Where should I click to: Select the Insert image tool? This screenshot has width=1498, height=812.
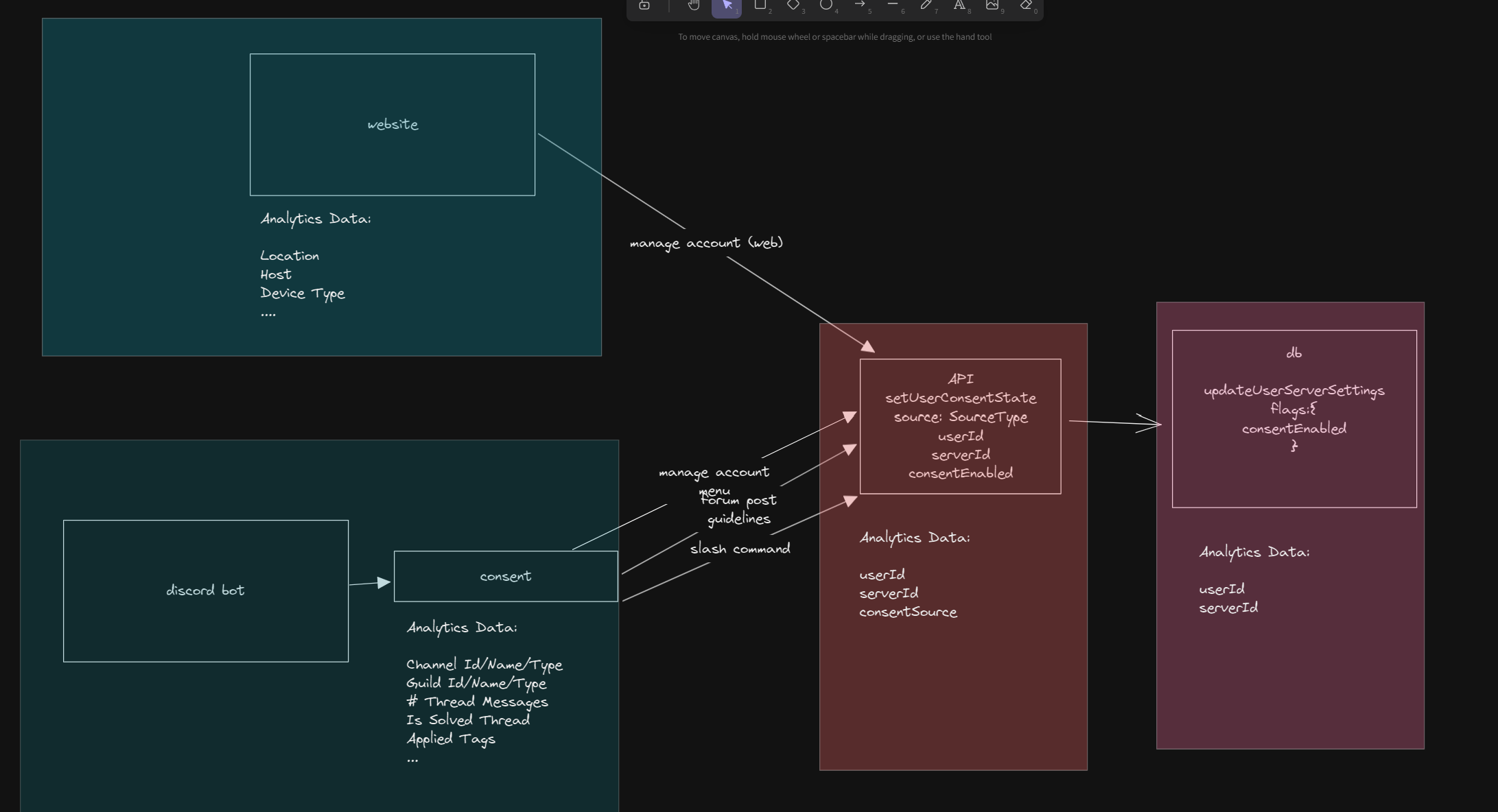click(992, 5)
